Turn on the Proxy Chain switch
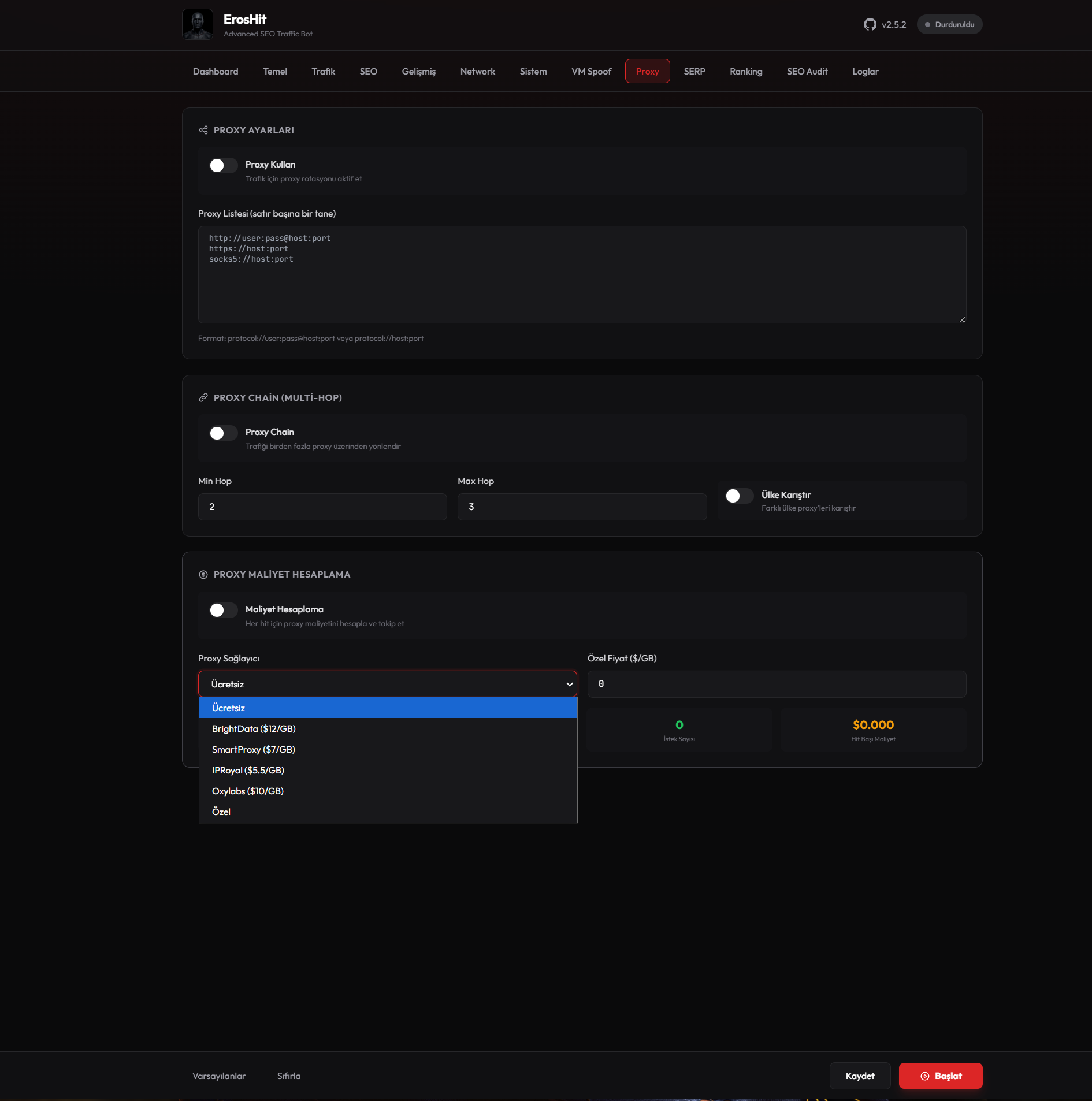 (223, 433)
